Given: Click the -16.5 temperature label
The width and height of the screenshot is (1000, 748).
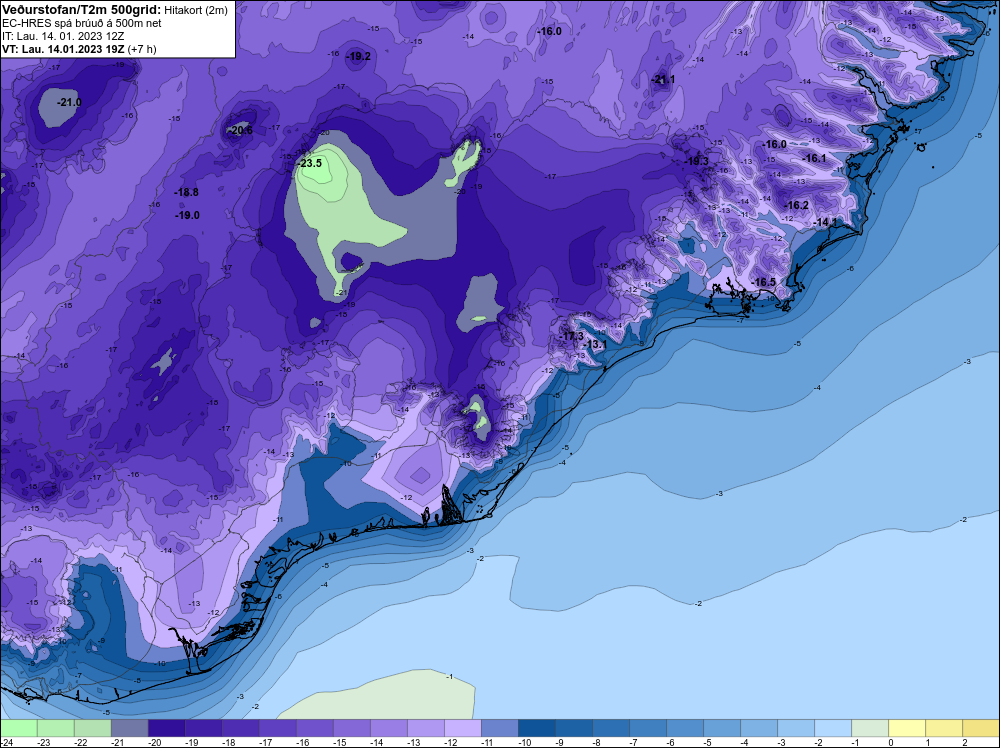Looking at the screenshot, I should pyautogui.click(x=765, y=282).
